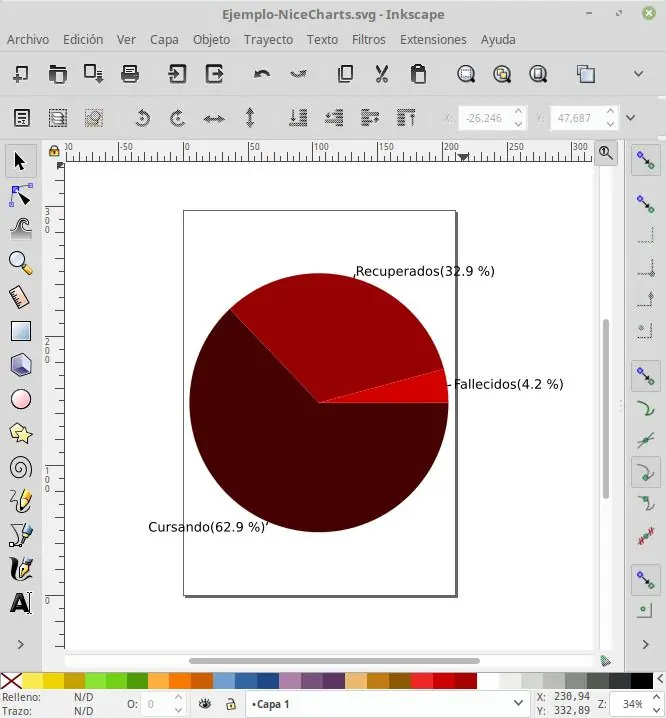
Task: Choose the Ellipse circle tool
Action: (x=21, y=399)
